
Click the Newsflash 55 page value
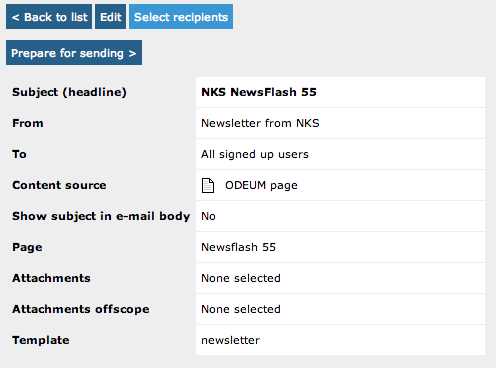239,247
